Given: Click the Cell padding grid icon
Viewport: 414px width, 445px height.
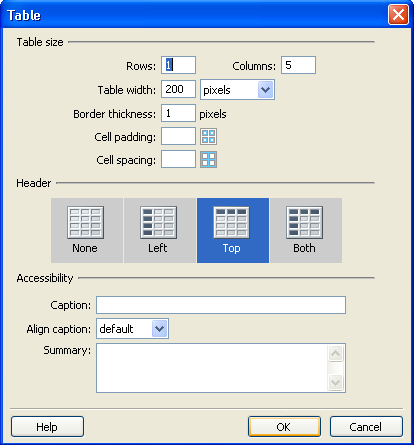Looking at the screenshot, I should [209, 137].
